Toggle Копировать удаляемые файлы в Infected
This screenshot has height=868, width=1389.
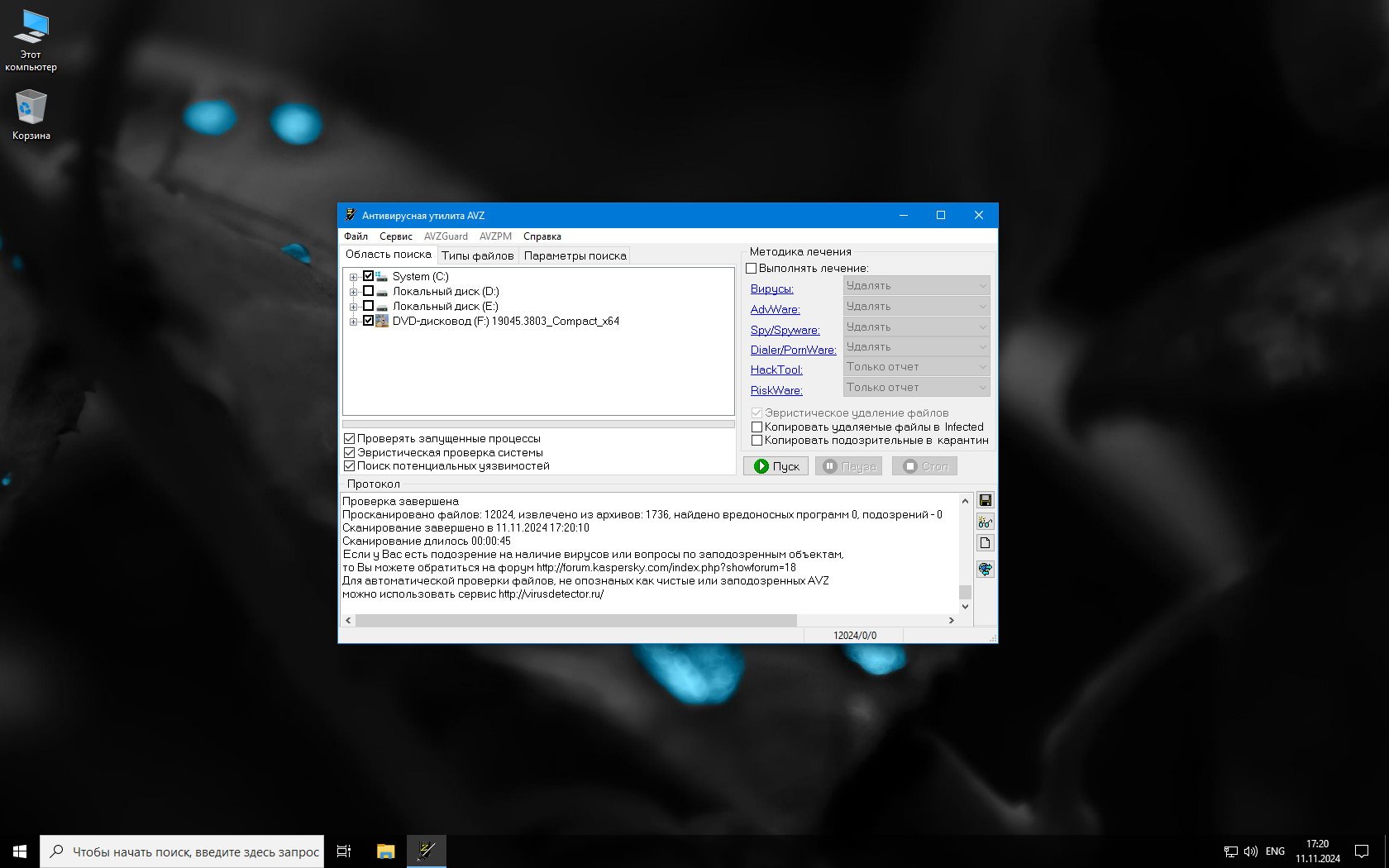click(x=757, y=427)
